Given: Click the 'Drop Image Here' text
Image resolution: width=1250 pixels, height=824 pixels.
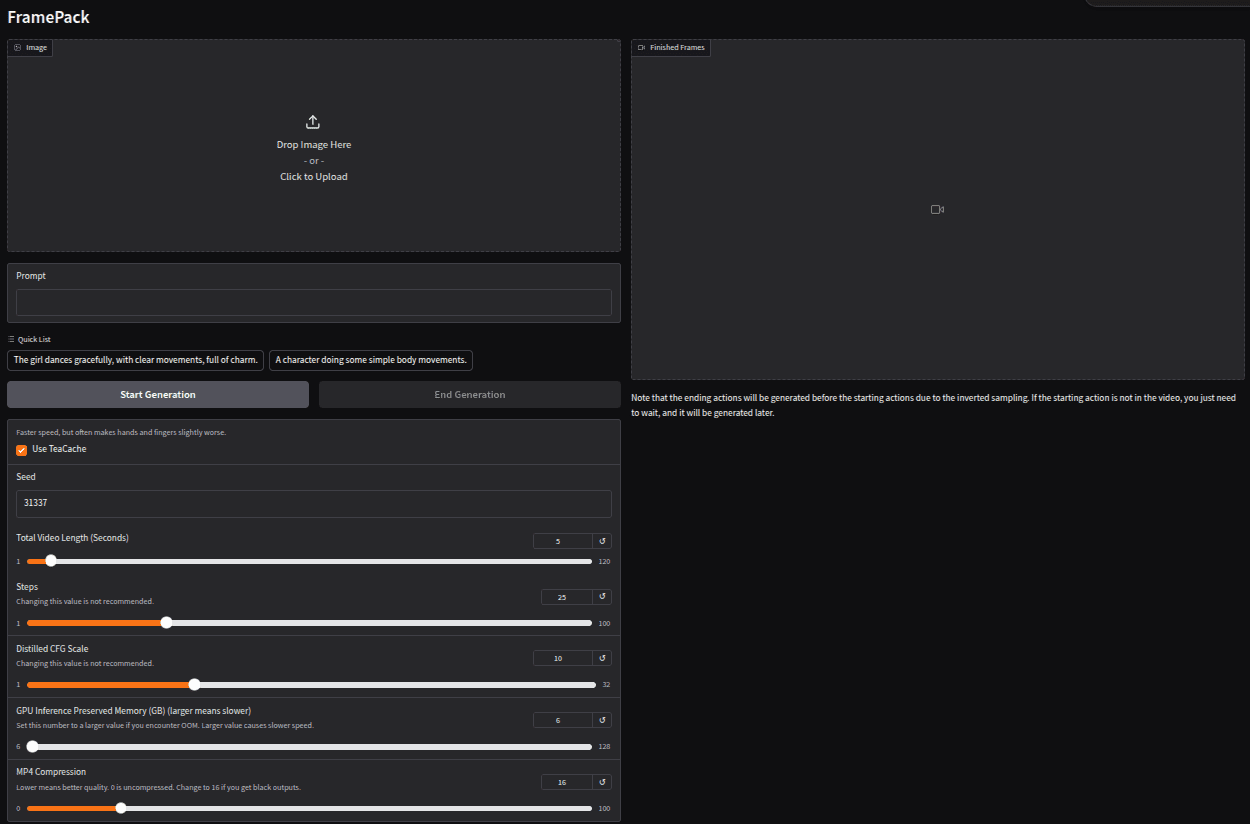Looking at the screenshot, I should click(314, 145).
